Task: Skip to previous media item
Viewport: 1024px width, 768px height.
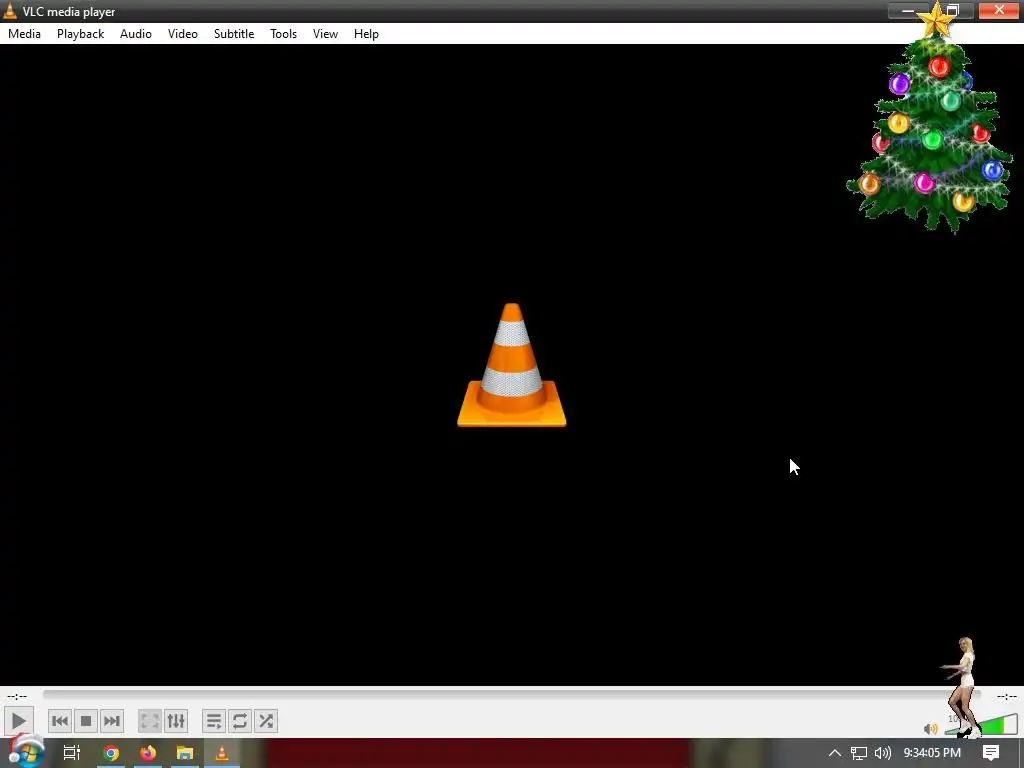Action: 59,721
